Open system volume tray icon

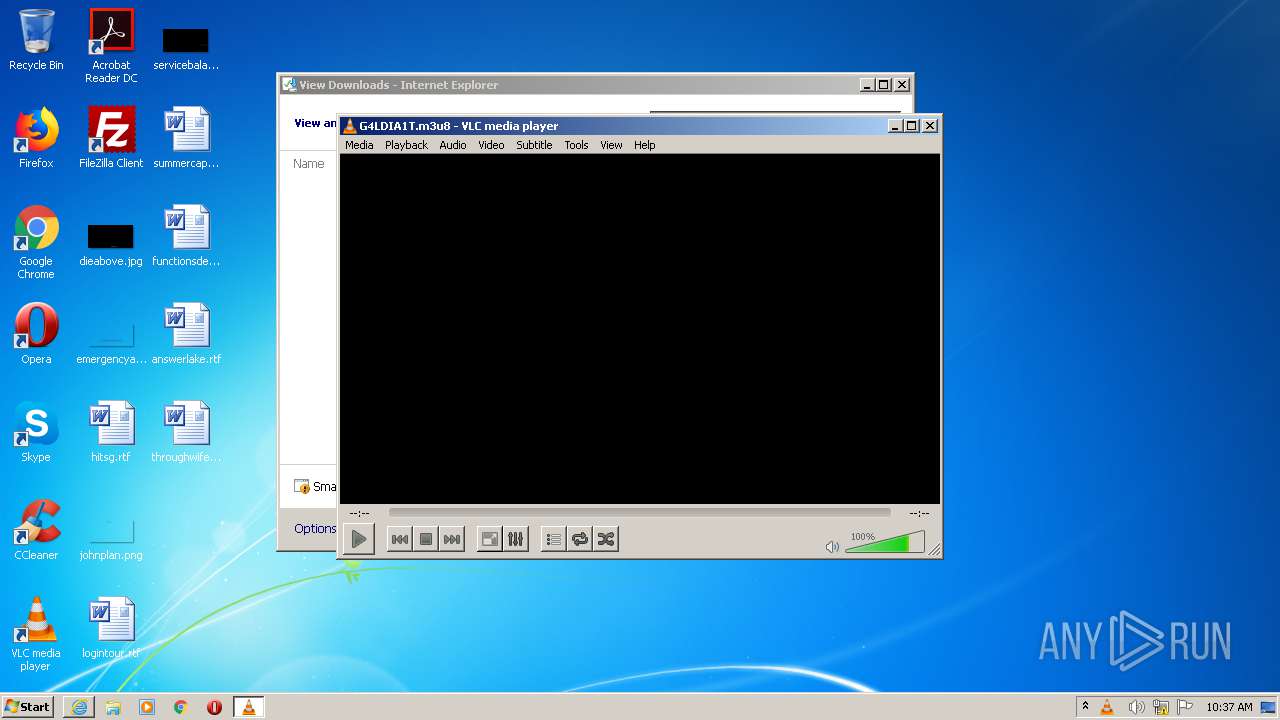click(x=1136, y=707)
